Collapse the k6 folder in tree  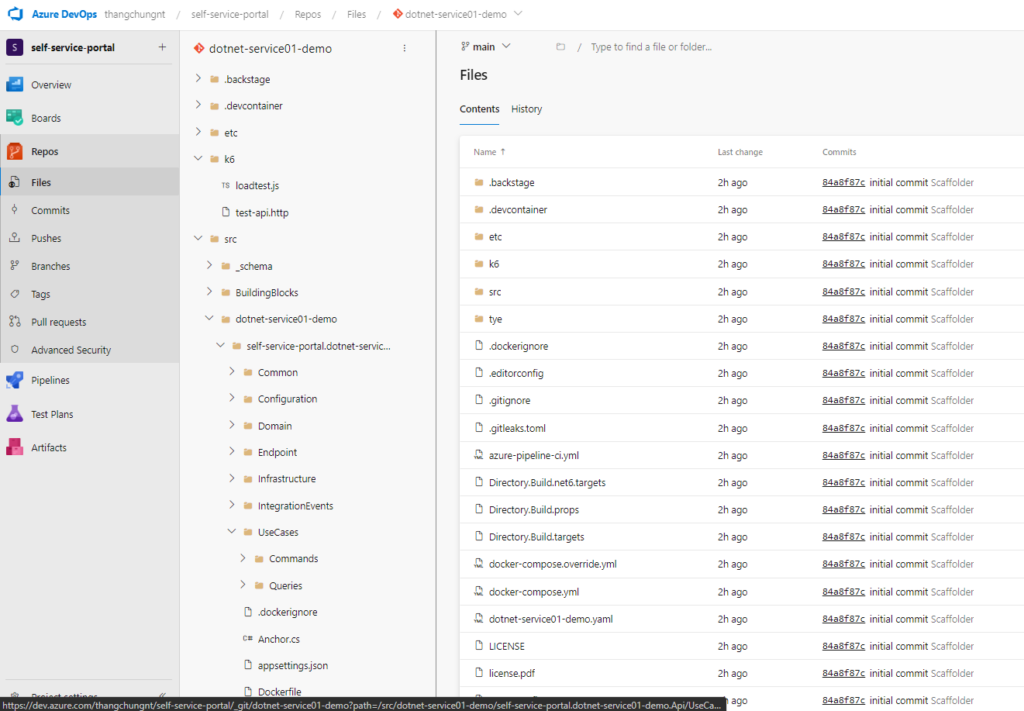pos(198,159)
